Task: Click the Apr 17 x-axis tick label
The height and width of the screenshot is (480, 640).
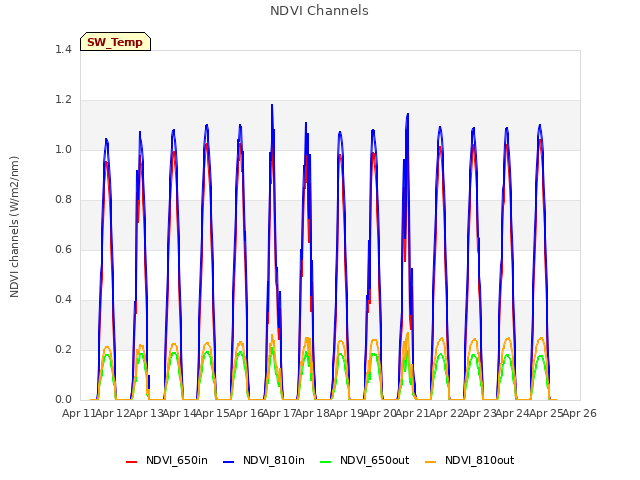Action: pyautogui.click(x=279, y=413)
